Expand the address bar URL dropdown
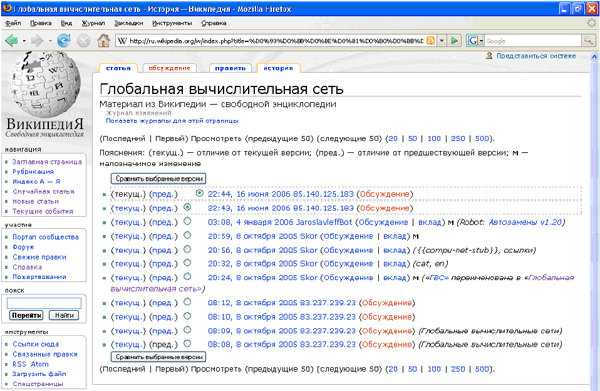This screenshot has height=391, width=600. [442, 41]
